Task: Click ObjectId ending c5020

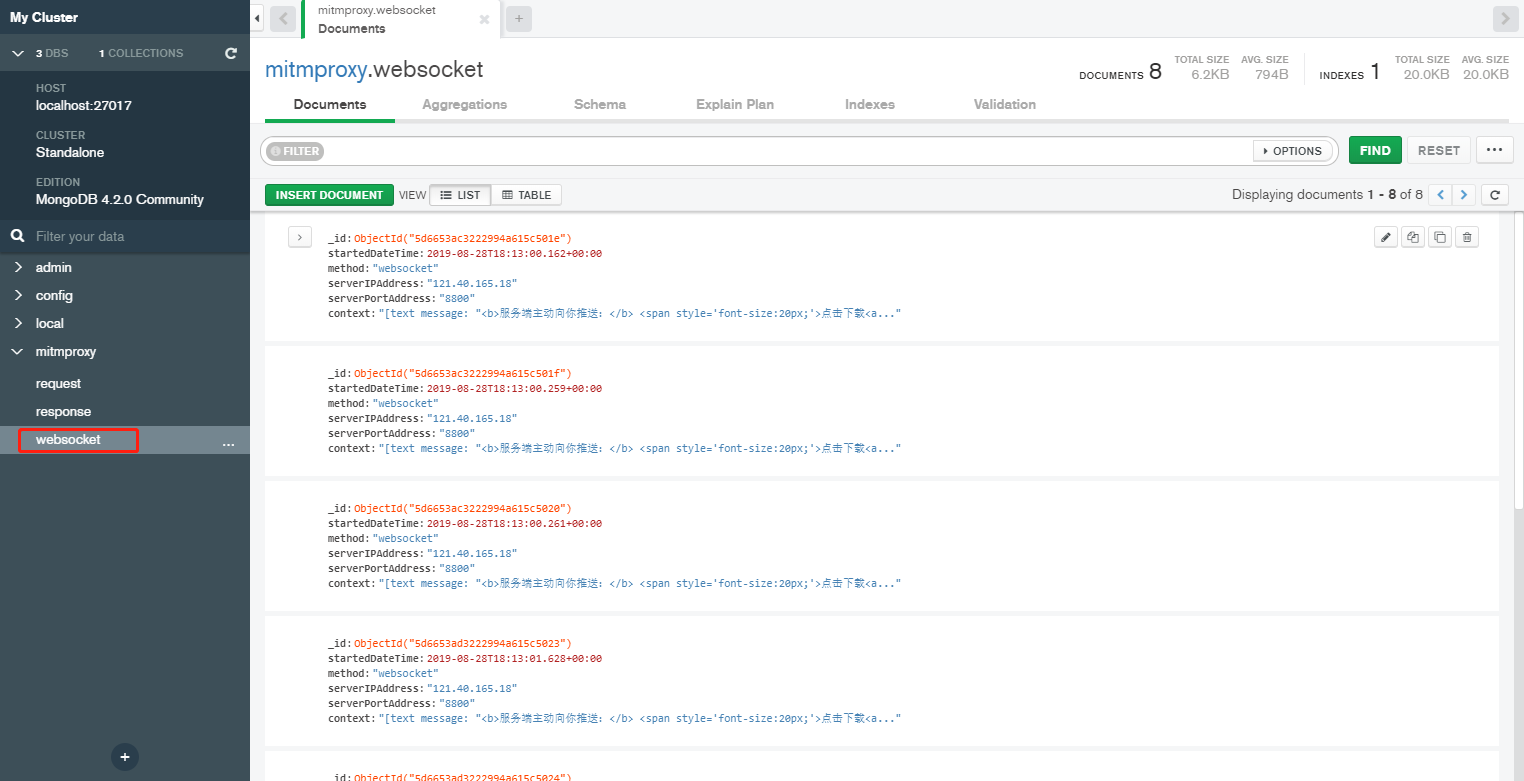Action: [x=463, y=508]
